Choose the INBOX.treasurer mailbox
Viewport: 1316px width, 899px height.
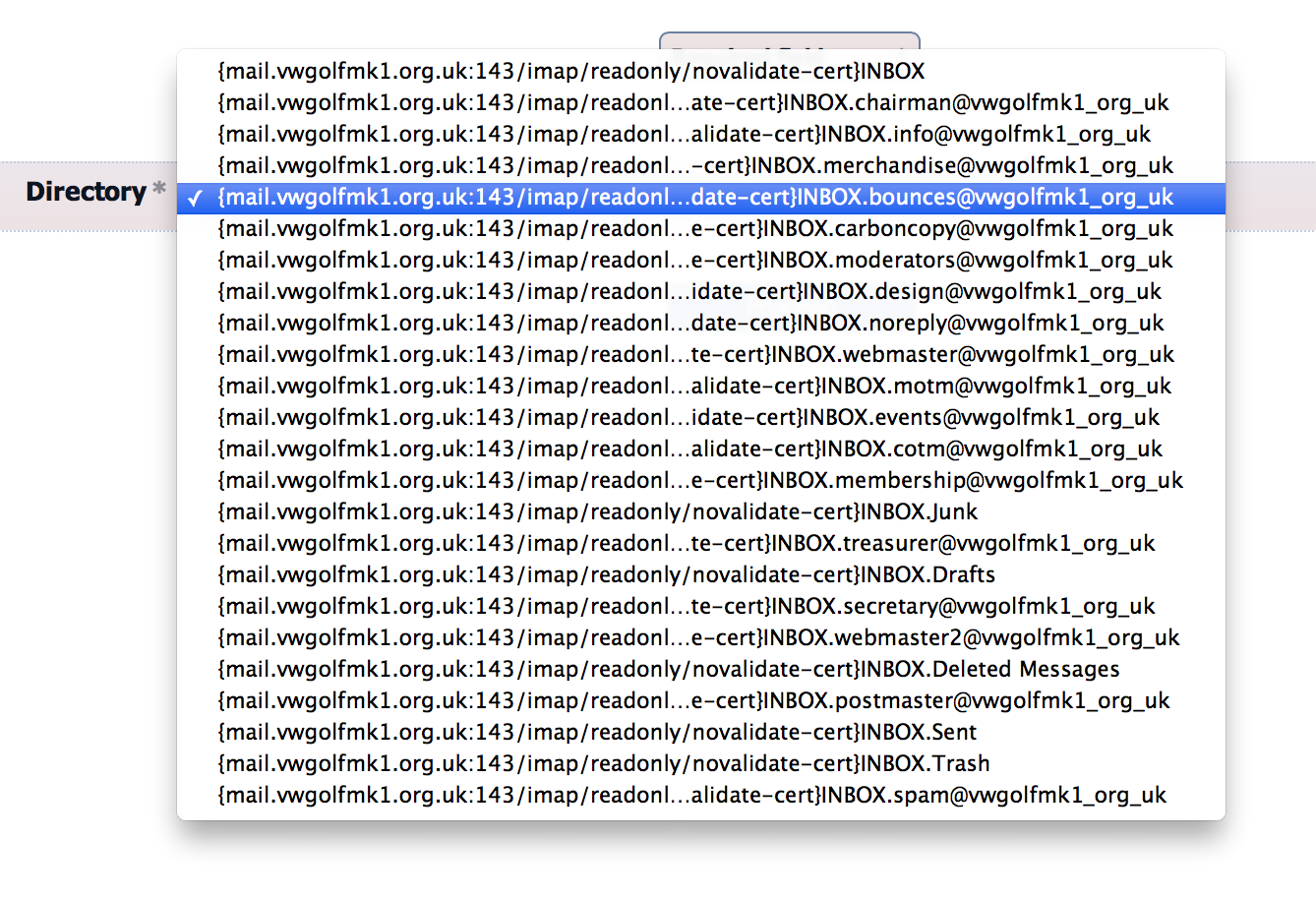686,543
